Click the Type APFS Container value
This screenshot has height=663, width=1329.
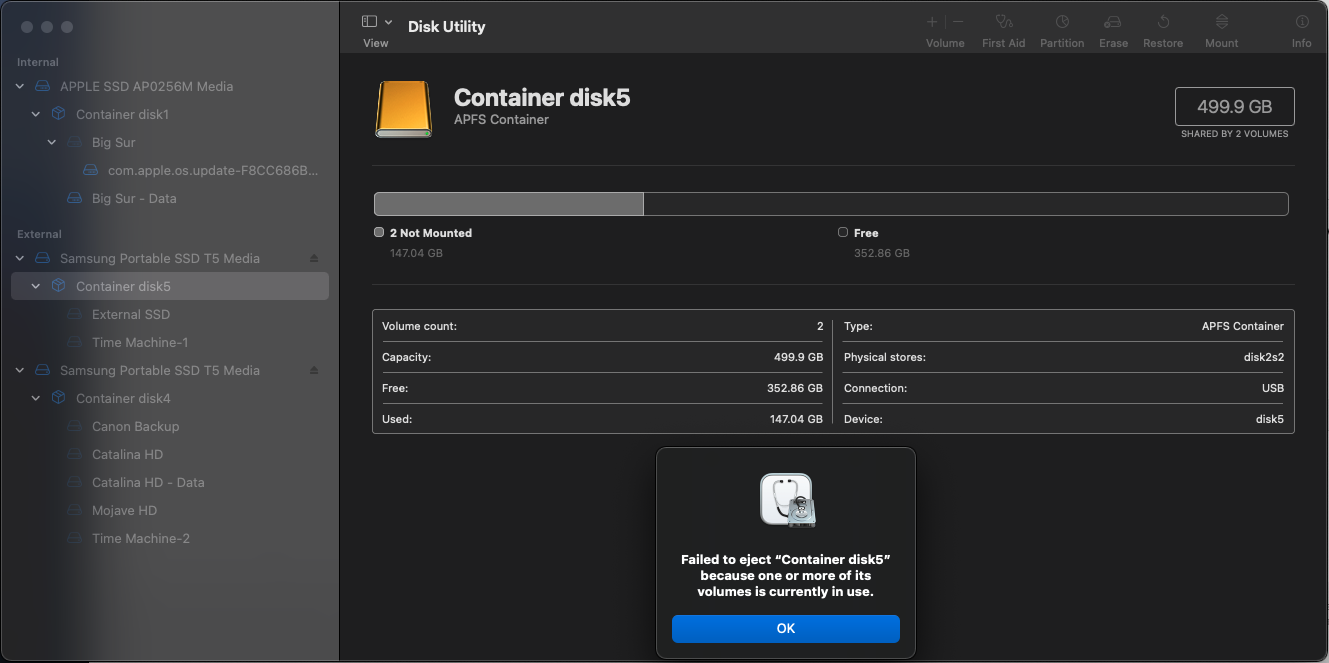click(x=1243, y=326)
